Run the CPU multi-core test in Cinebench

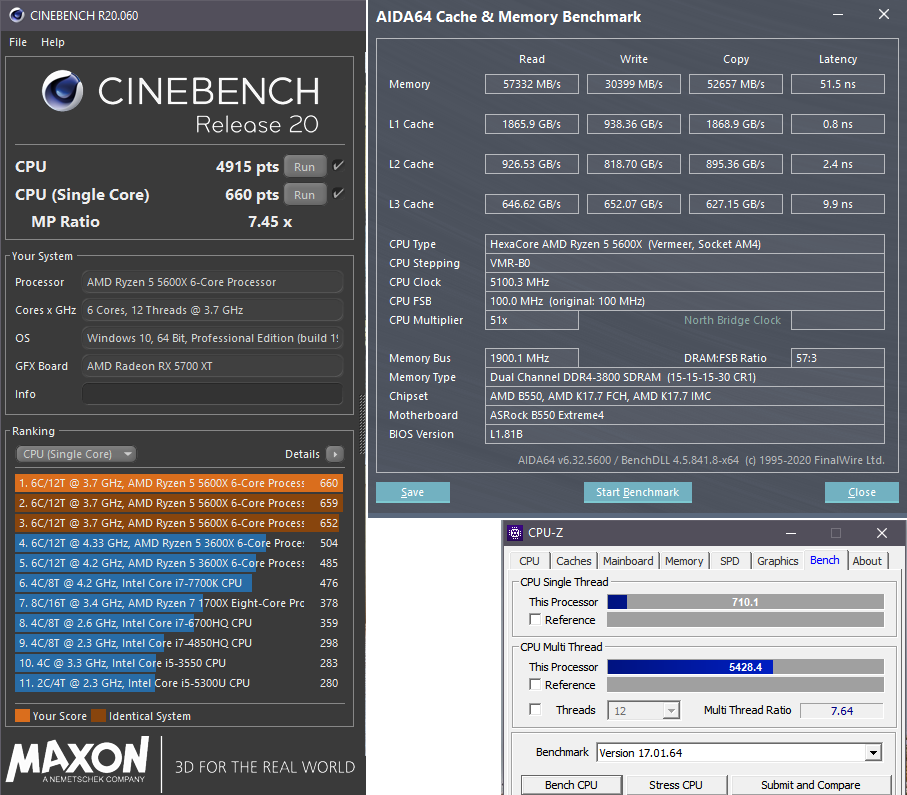(x=305, y=167)
